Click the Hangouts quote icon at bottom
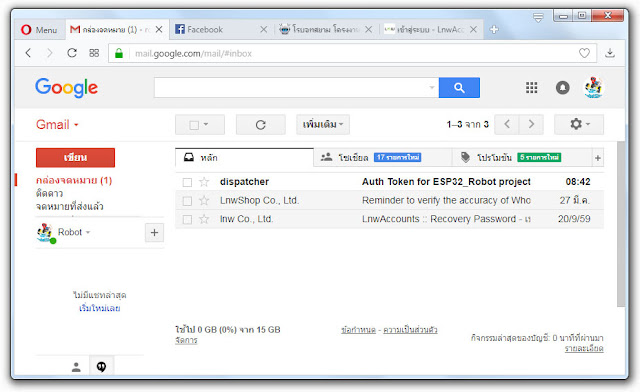The height and width of the screenshot is (392, 640). pyautogui.click(x=102, y=367)
